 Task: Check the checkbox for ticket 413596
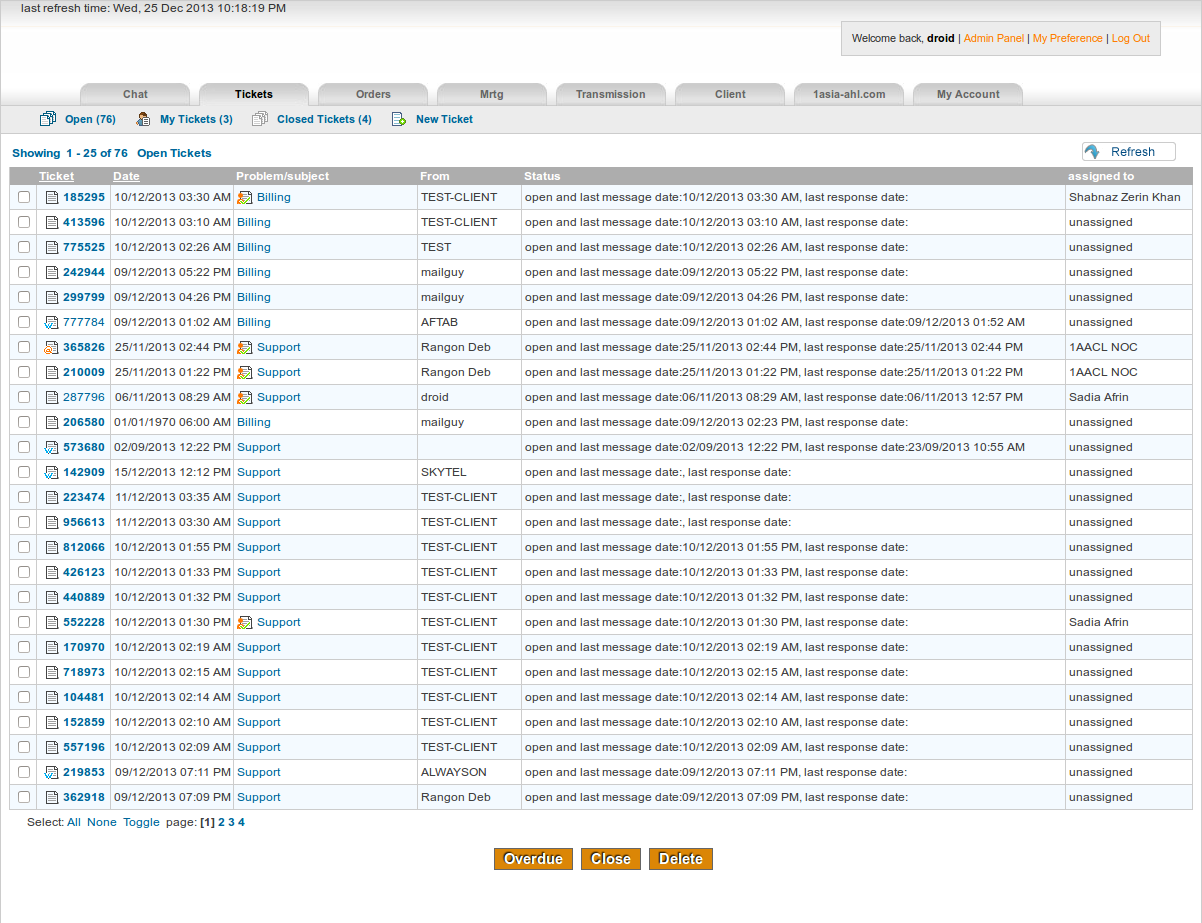pos(24,222)
